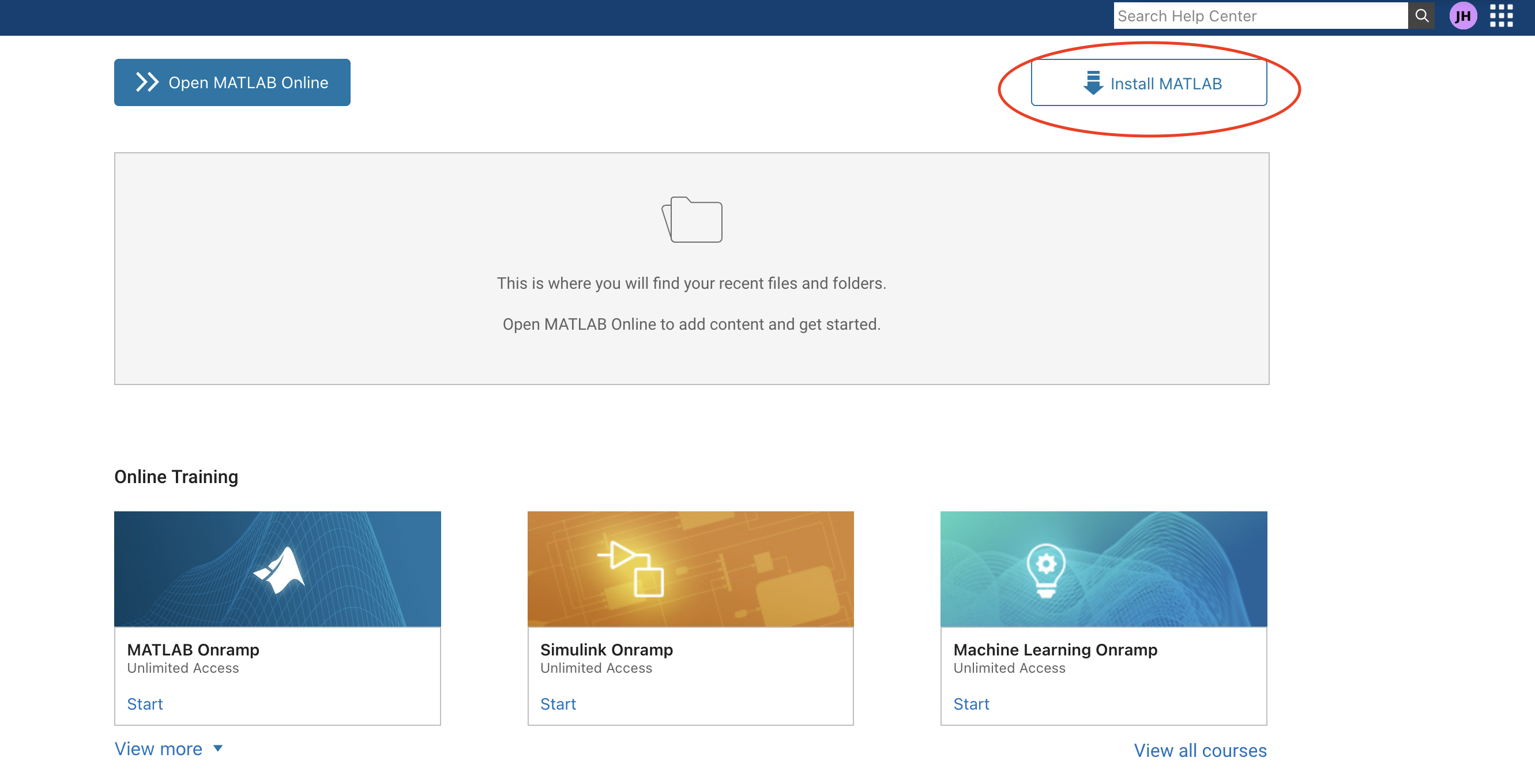The width and height of the screenshot is (1535, 784).
Task: Open MATLAB Online
Action: tap(232, 82)
